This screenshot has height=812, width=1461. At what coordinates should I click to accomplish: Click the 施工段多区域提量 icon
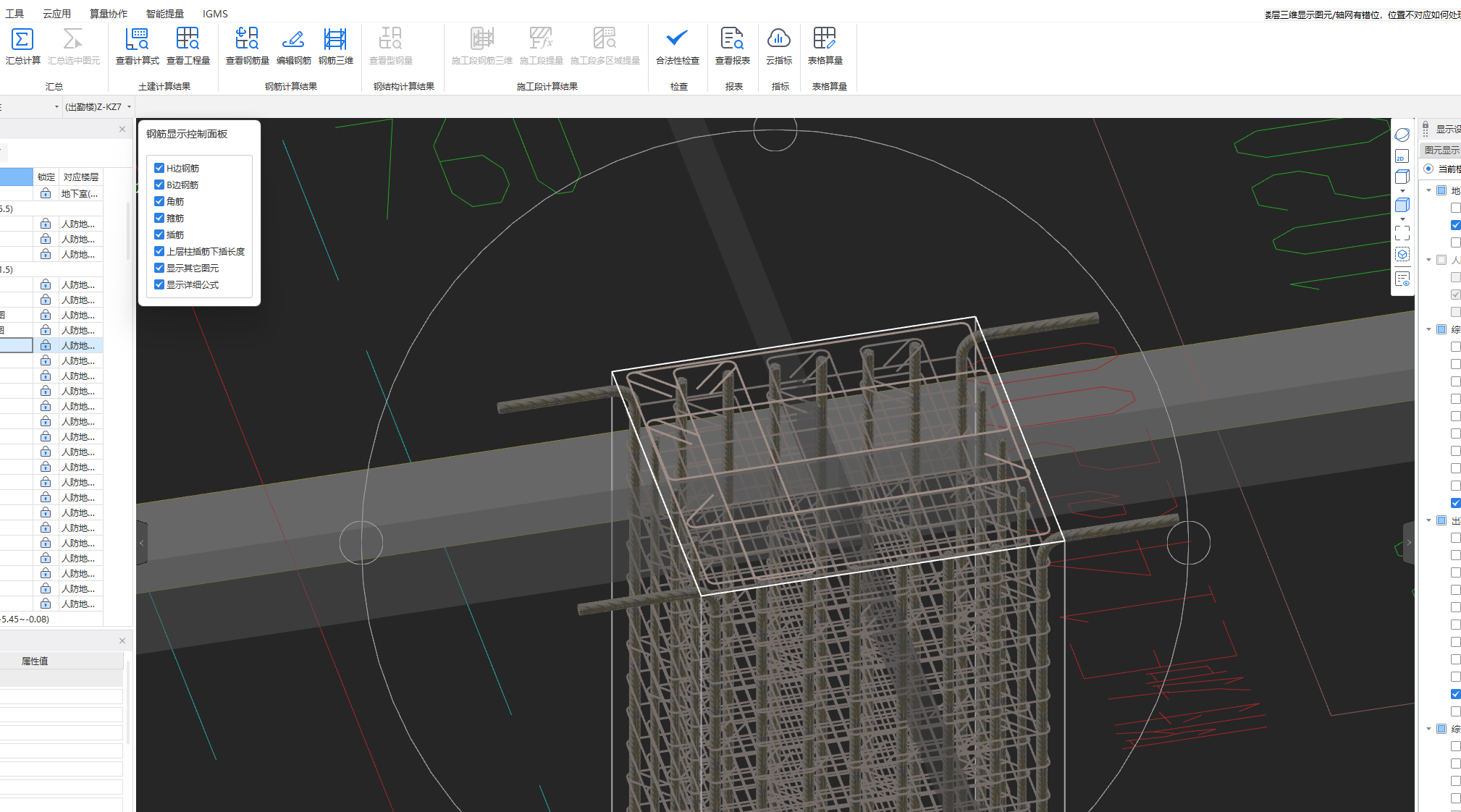605,39
